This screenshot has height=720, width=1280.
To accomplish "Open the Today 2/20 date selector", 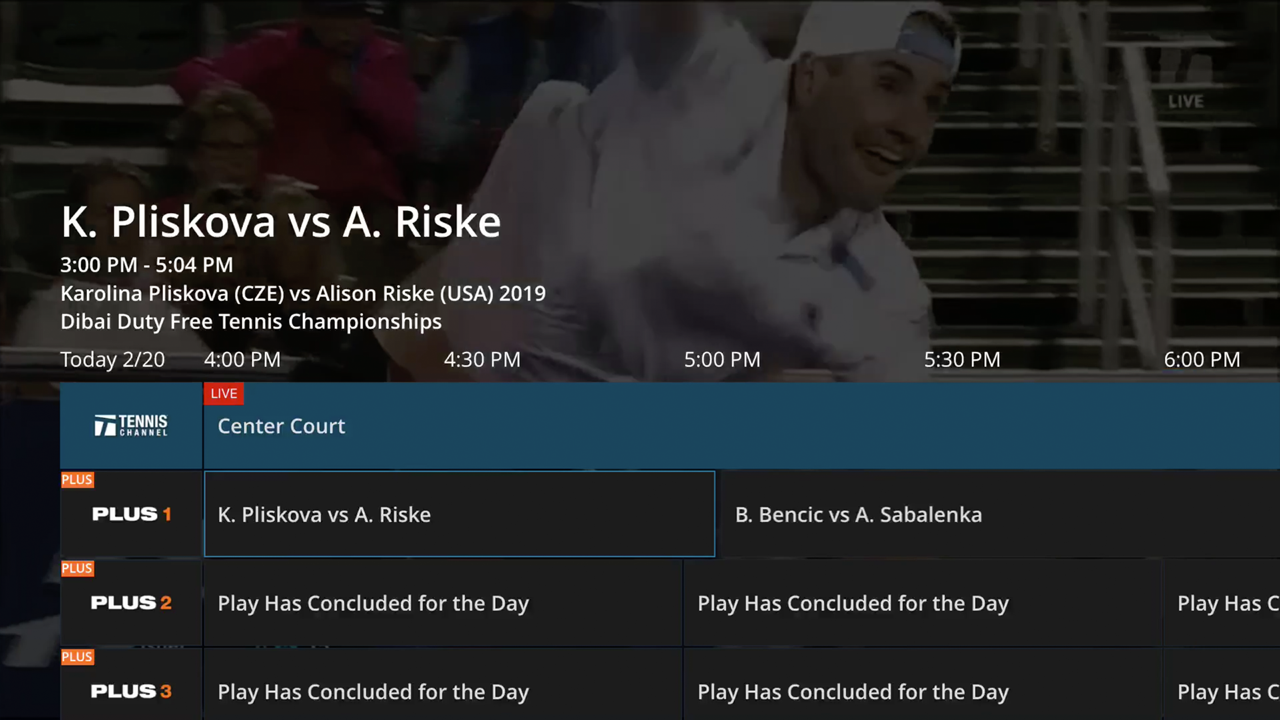I will (112, 359).
